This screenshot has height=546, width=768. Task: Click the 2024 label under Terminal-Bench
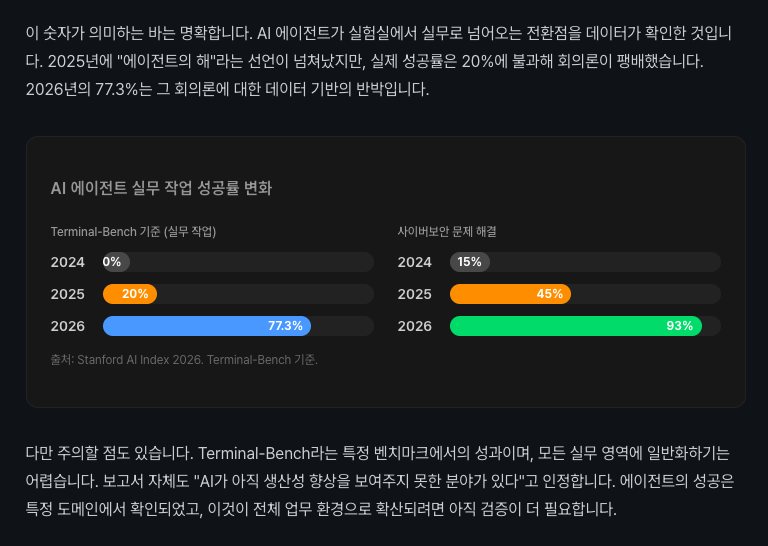[x=68, y=262]
